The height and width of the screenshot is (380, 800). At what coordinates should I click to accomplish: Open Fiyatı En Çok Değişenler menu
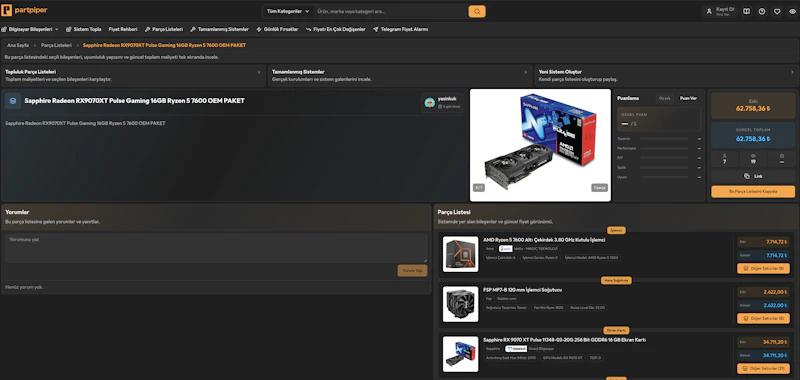pos(336,30)
